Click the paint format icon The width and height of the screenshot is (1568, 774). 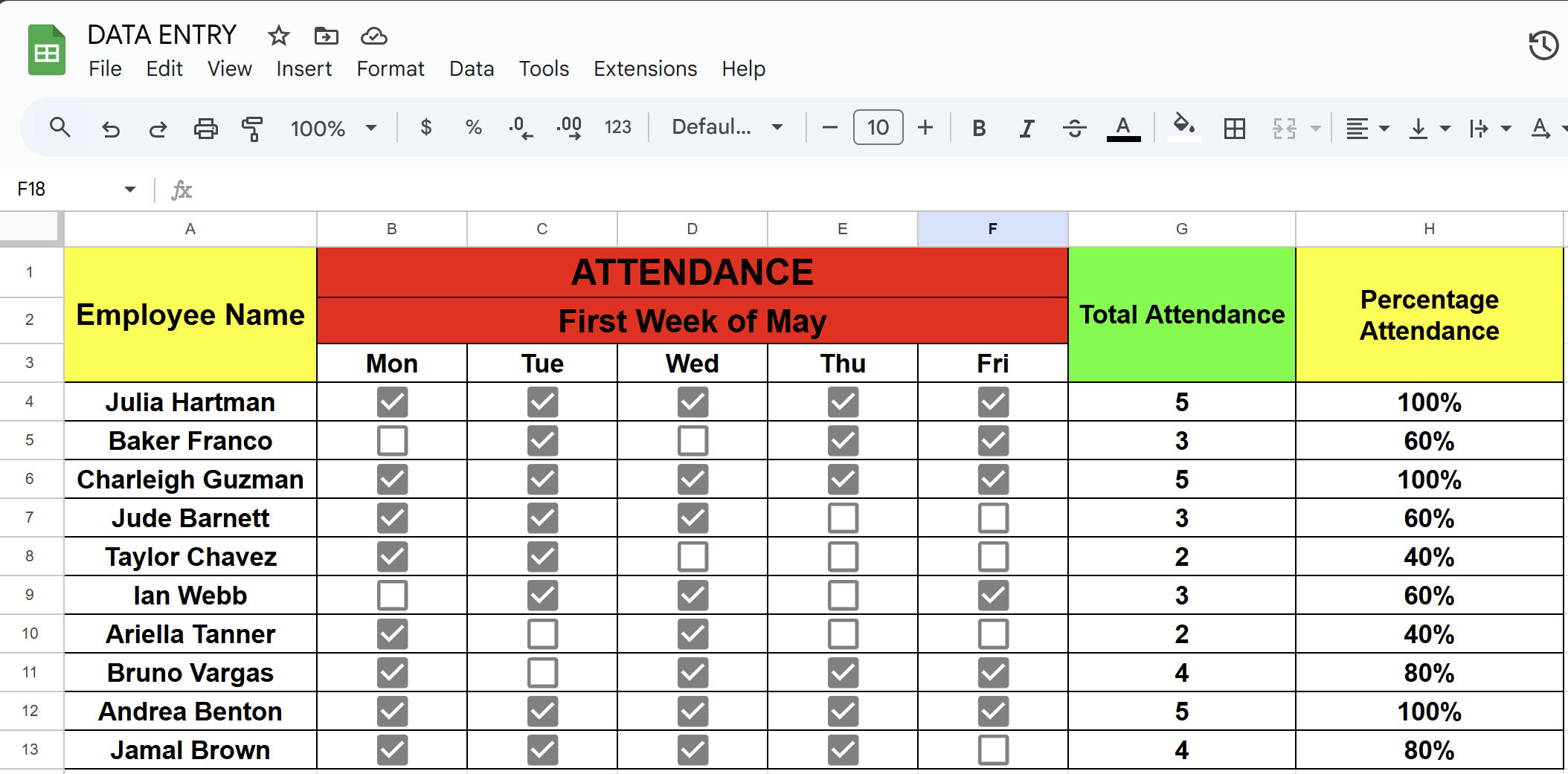(x=253, y=128)
